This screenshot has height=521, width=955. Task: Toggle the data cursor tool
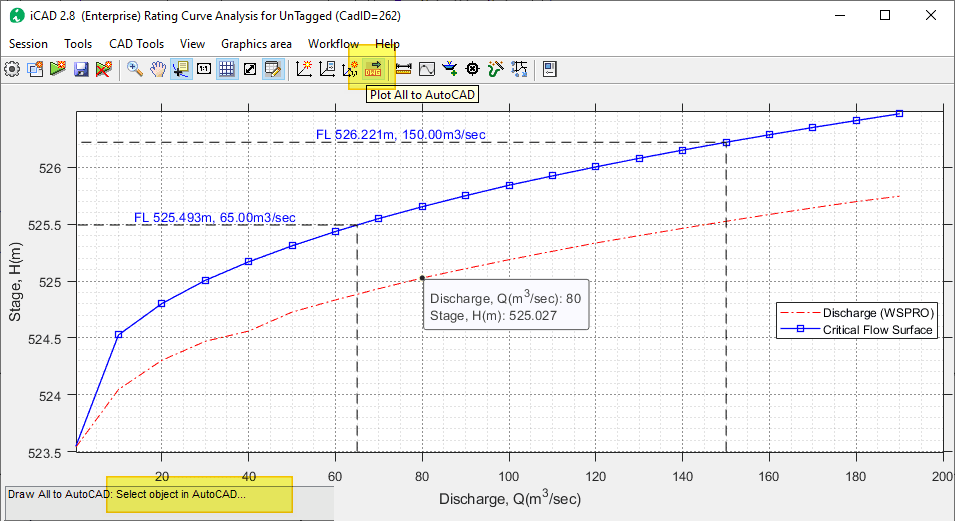pos(181,69)
